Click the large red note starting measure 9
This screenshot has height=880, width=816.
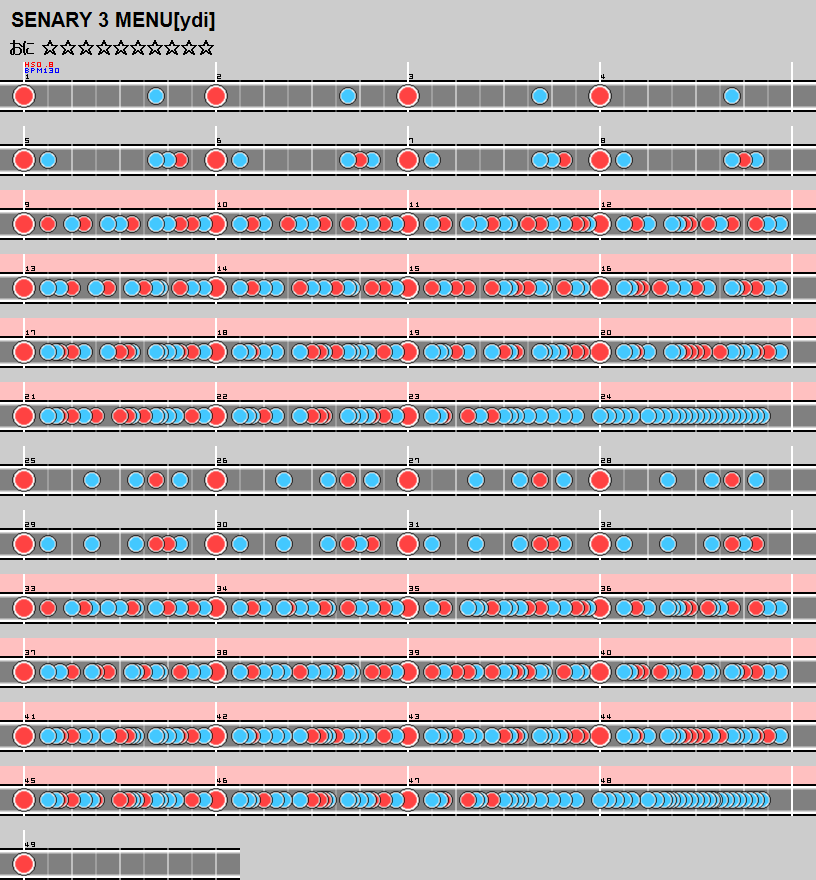coord(24,224)
